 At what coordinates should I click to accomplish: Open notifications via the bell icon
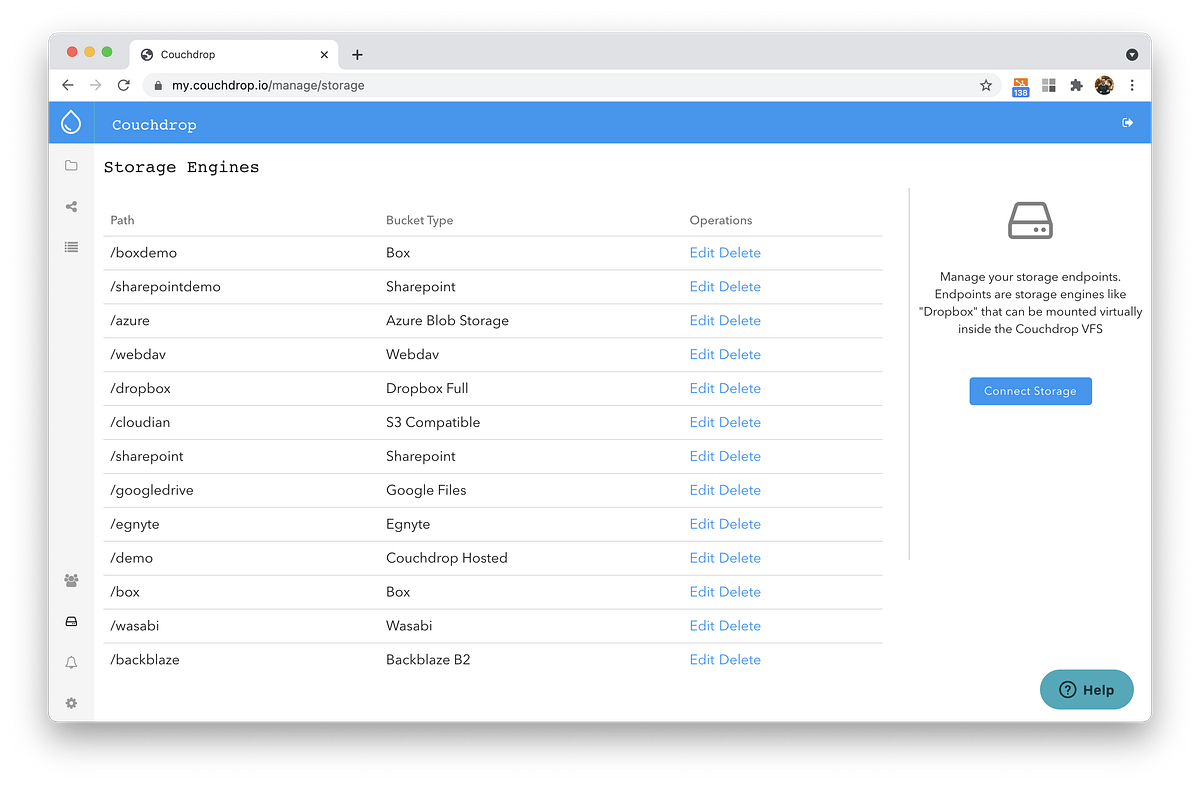click(71, 662)
